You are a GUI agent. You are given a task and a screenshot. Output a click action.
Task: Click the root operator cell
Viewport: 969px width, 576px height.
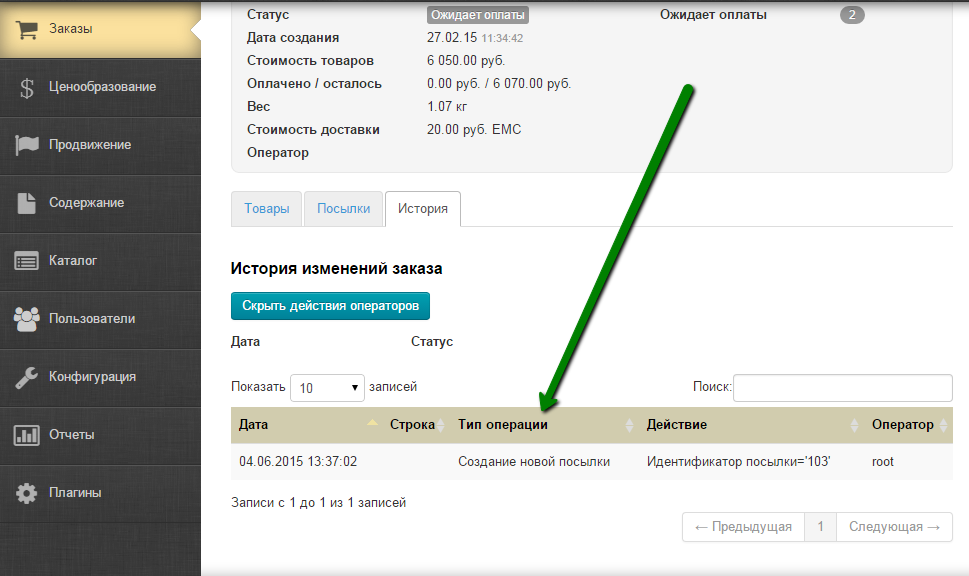(x=882, y=462)
